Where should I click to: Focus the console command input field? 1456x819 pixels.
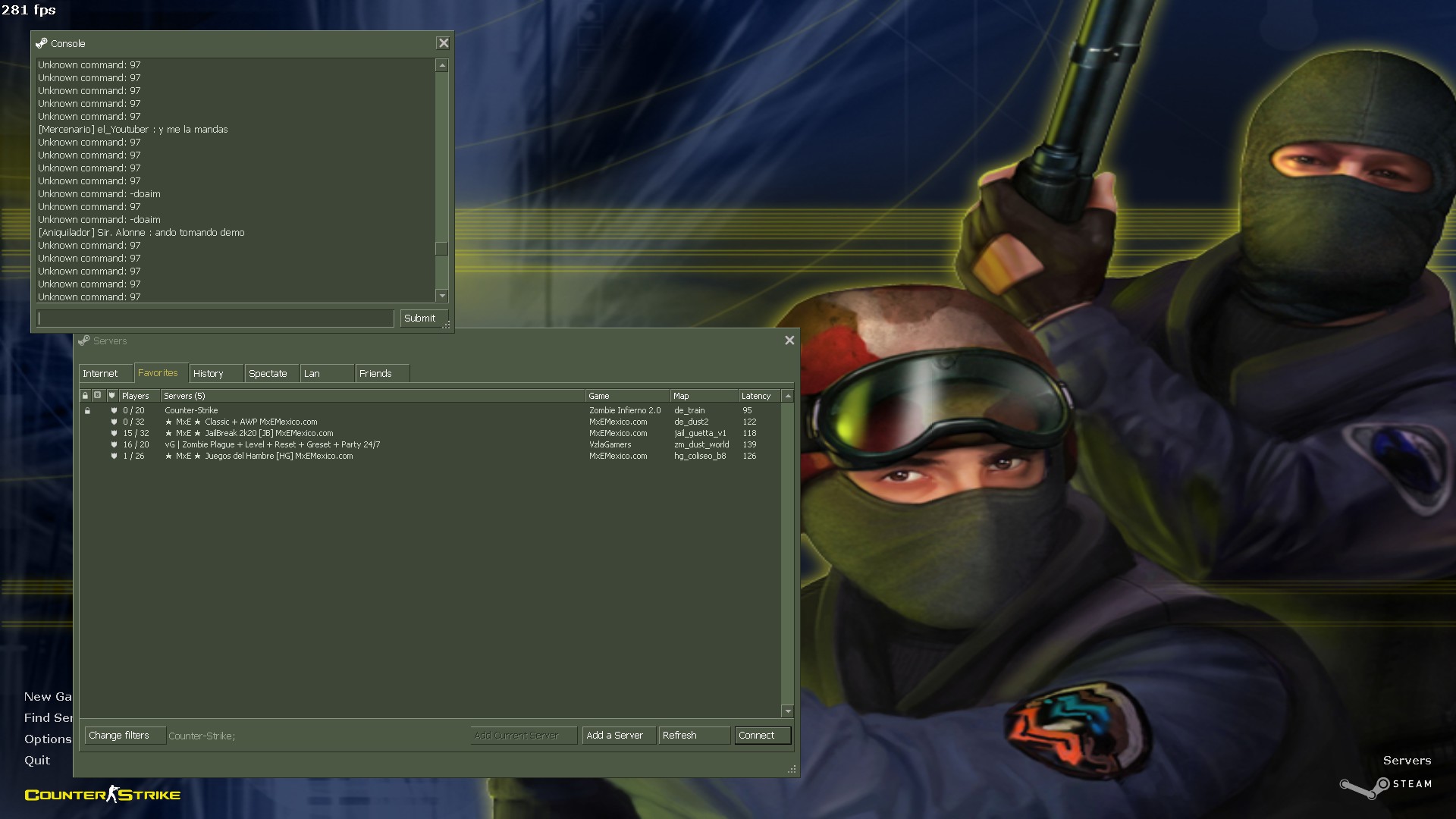pos(215,318)
